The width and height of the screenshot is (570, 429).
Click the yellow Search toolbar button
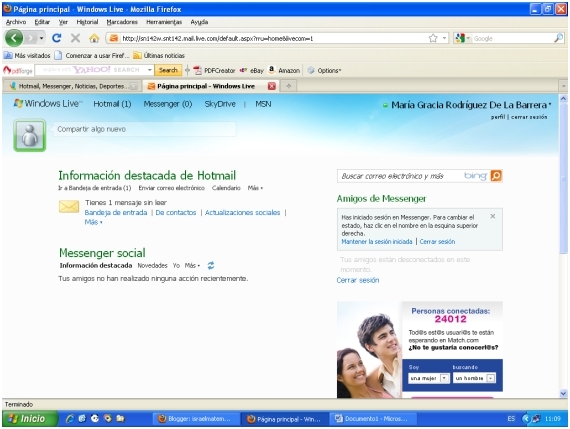pos(168,70)
